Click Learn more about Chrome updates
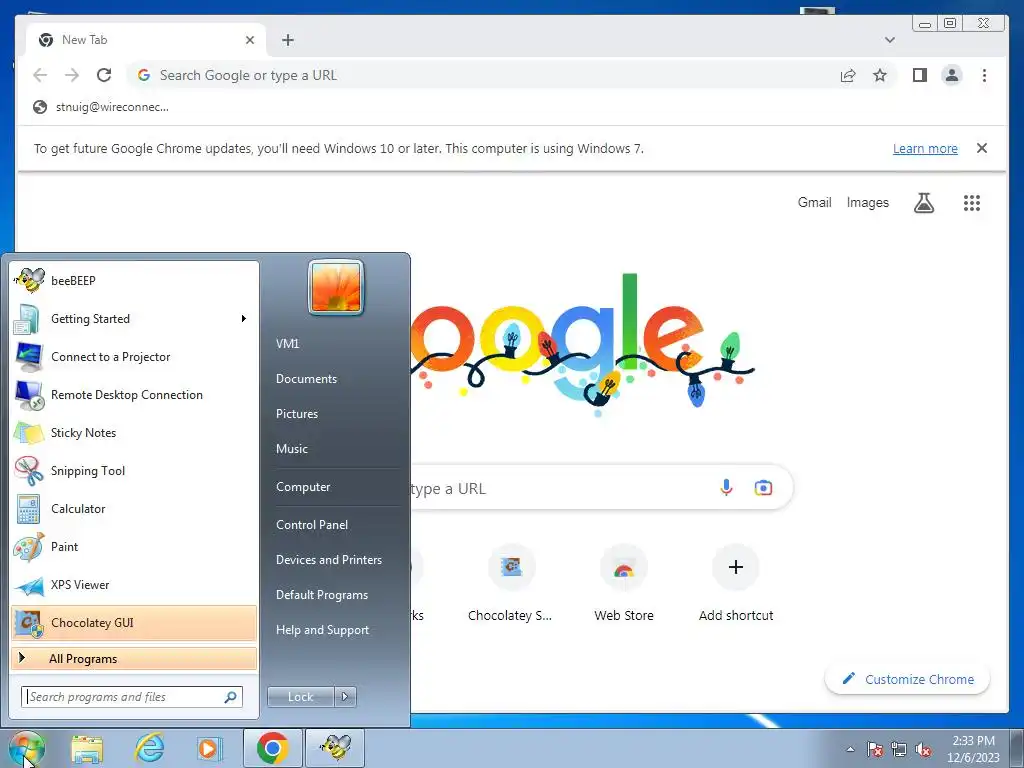Viewport: 1024px width, 768px height. [925, 148]
